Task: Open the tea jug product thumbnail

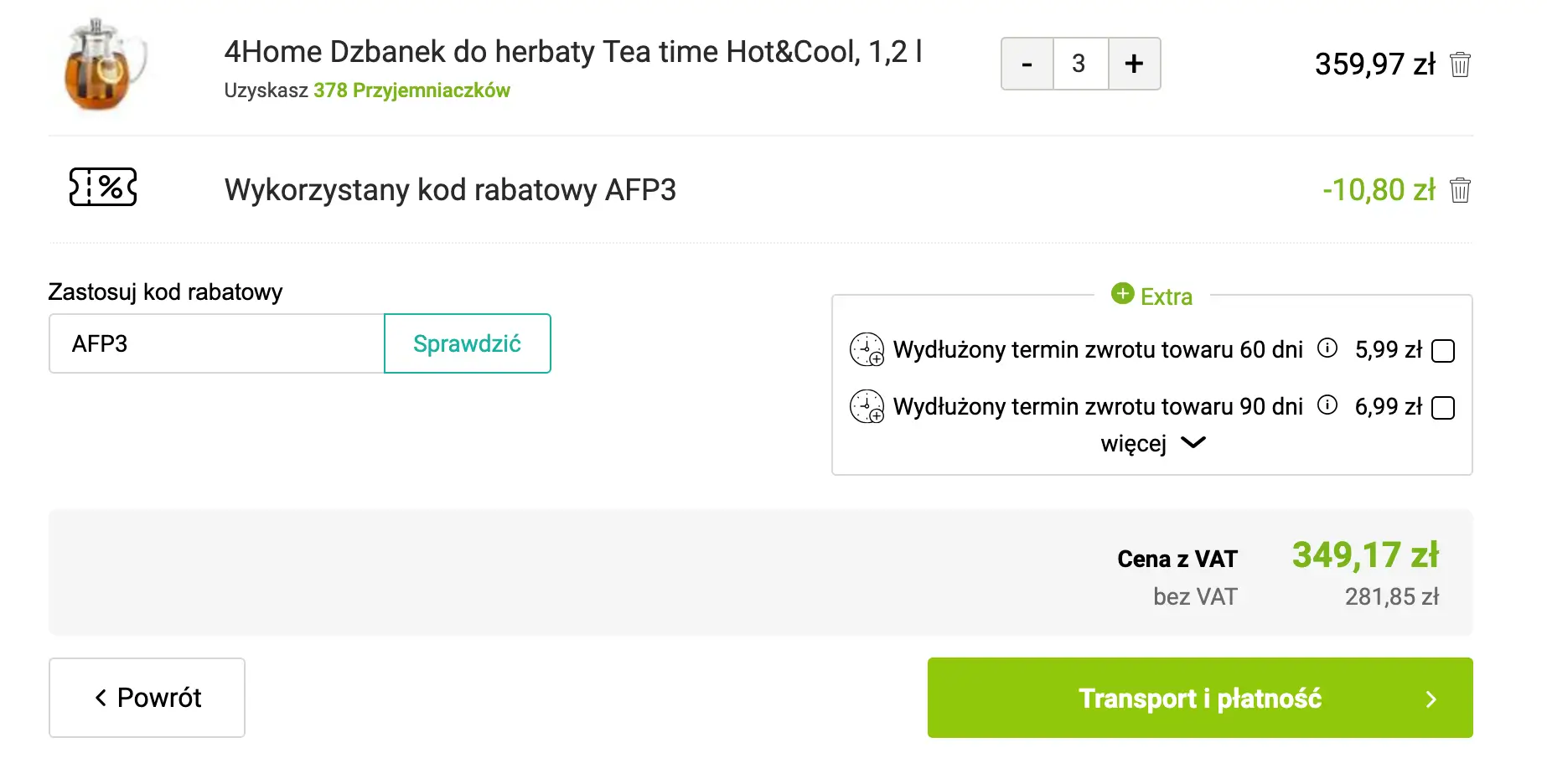Action: (x=103, y=65)
